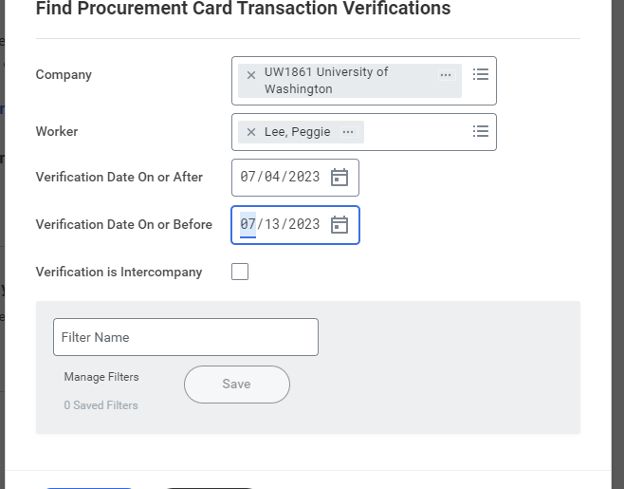
Task: Click the Save filter button
Action: coord(237,384)
